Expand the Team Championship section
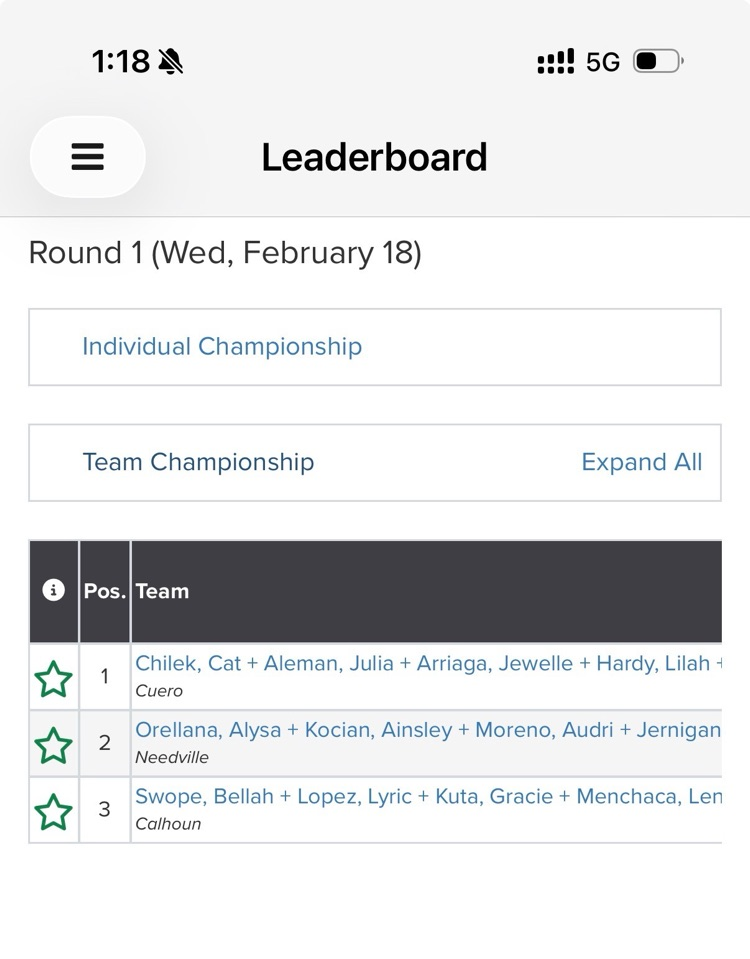Image resolution: width=750 pixels, height=959 pixels. point(198,462)
